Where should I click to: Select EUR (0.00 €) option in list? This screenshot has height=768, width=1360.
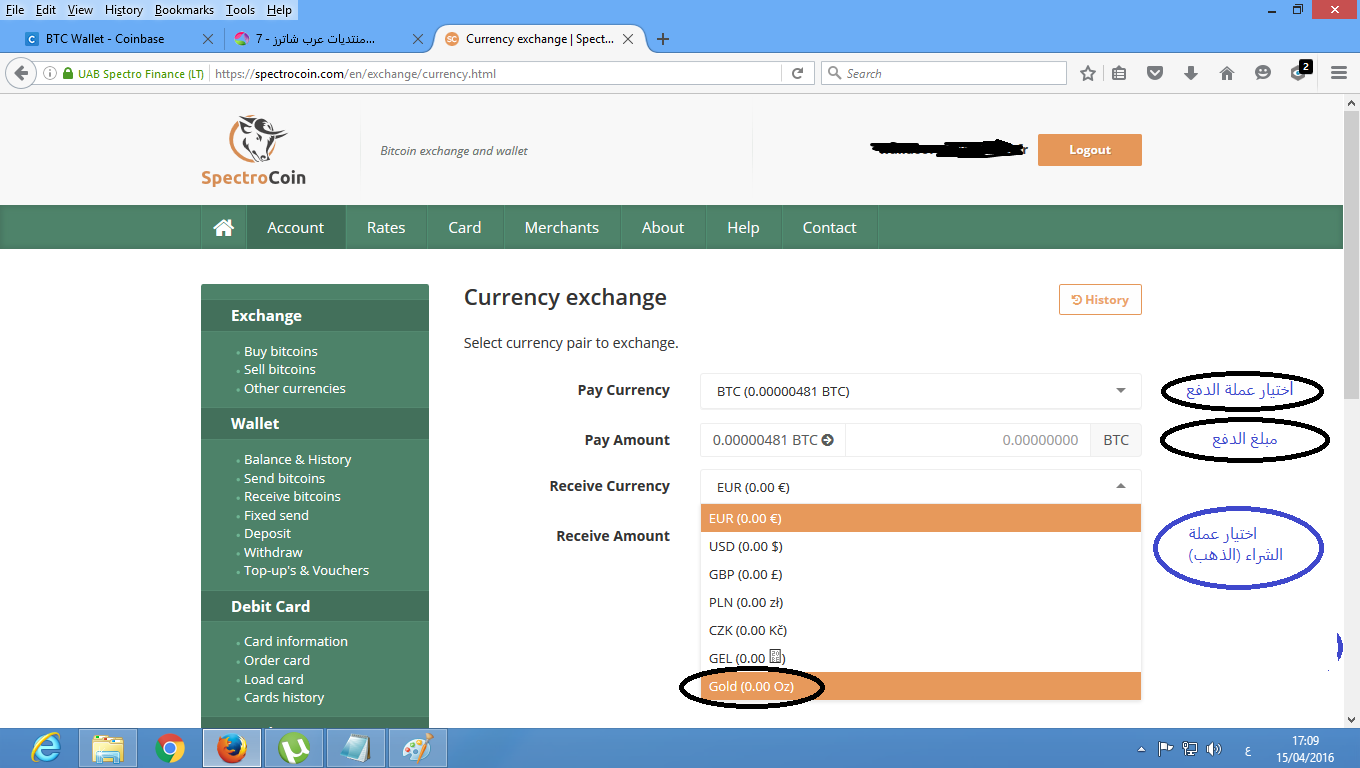920,518
